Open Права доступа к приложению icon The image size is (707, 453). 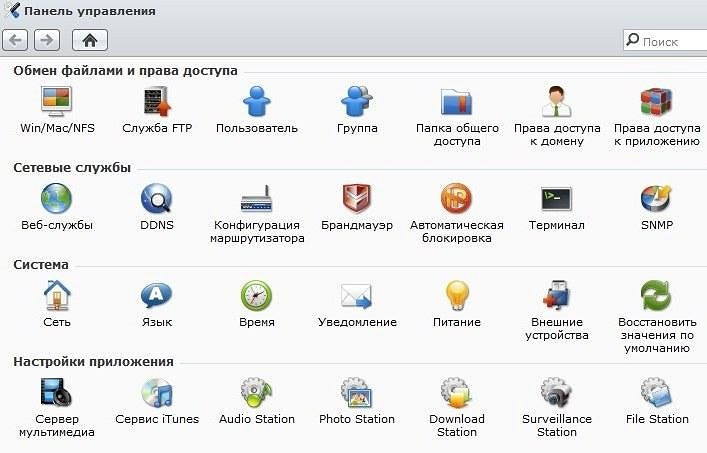pos(656,102)
